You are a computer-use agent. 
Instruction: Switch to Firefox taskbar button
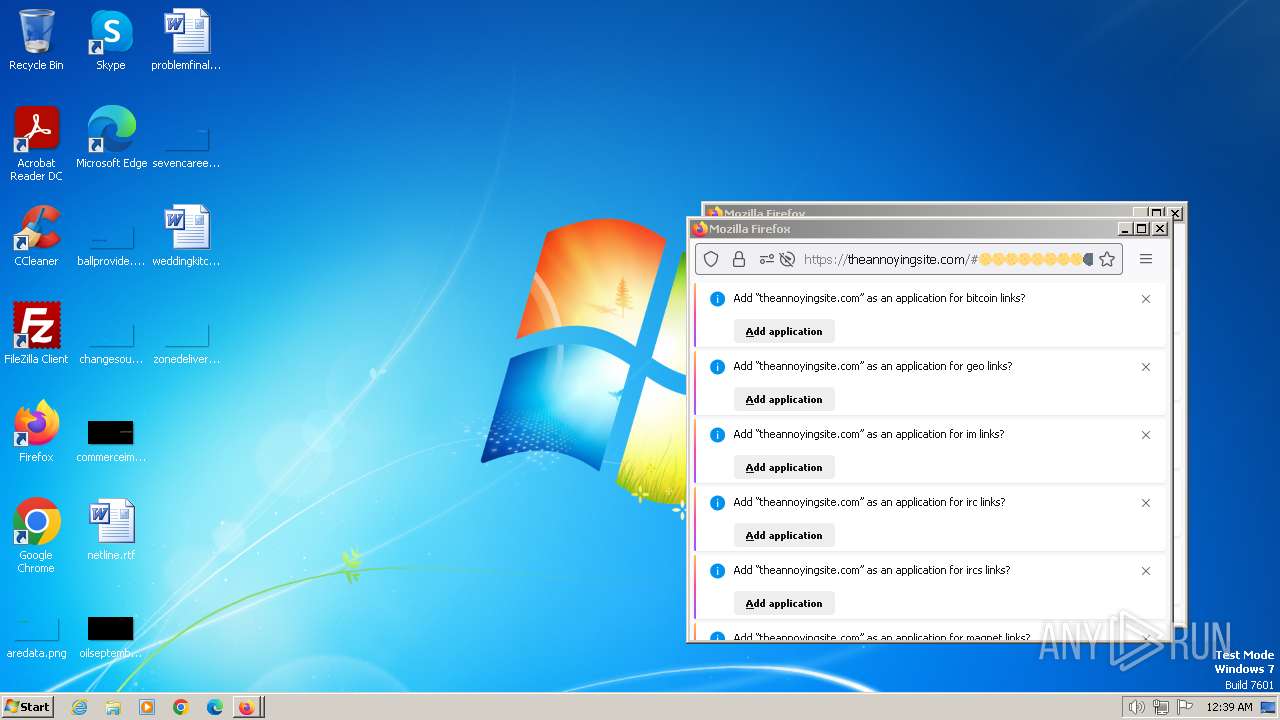click(247, 707)
